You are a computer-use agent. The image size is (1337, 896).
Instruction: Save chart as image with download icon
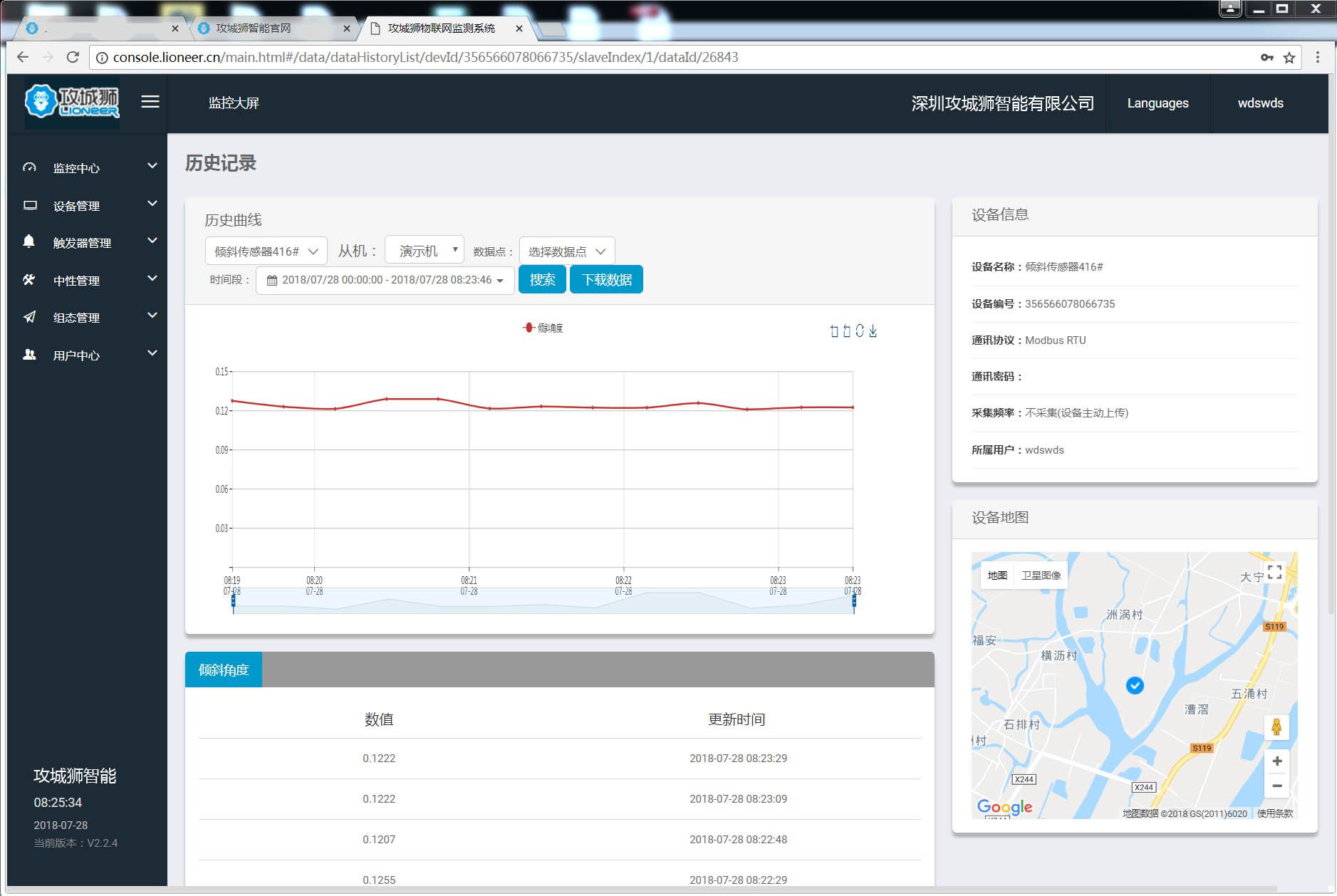873,331
